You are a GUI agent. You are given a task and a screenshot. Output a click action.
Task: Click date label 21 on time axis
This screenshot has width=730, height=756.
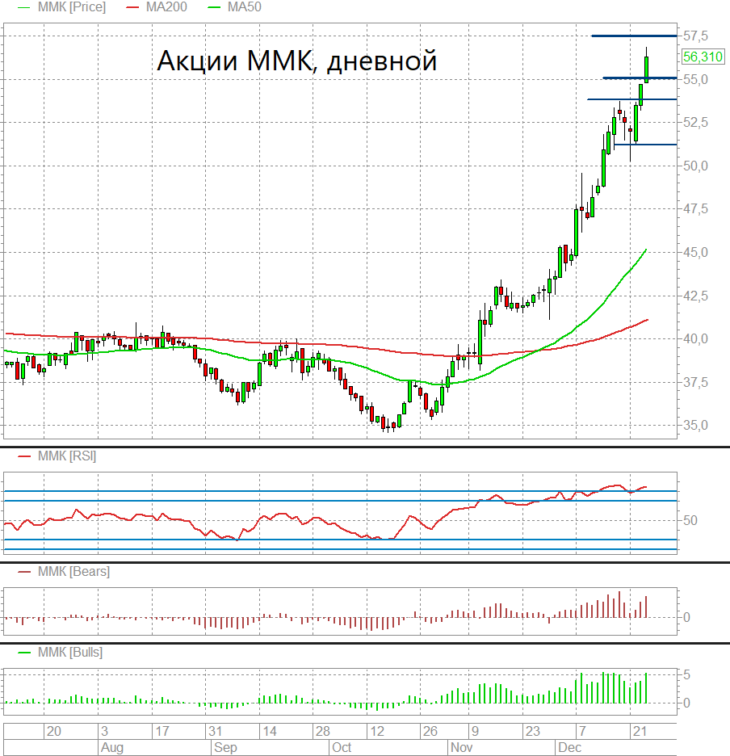pos(640,731)
